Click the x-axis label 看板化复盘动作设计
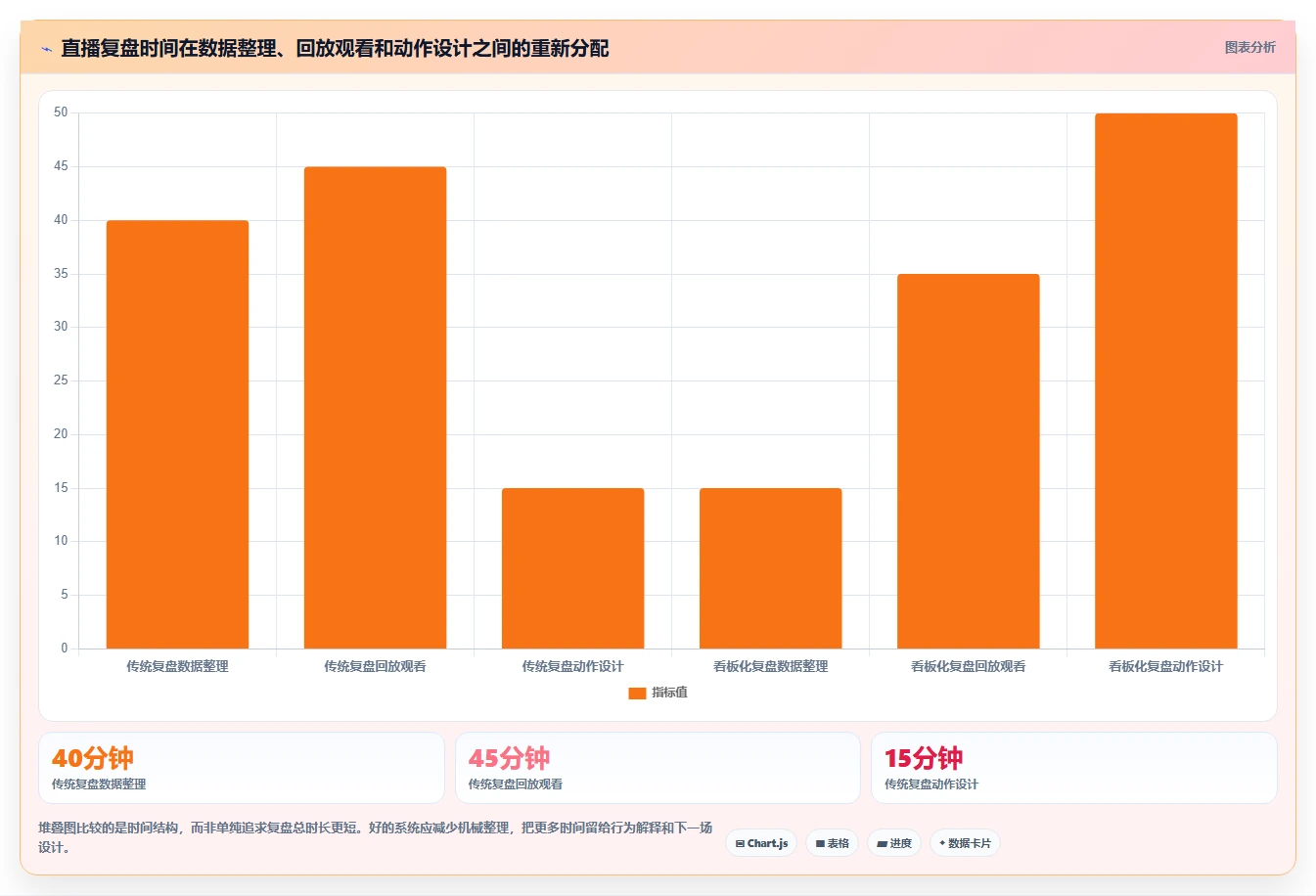The image size is (1316, 896). click(1165, 666)
